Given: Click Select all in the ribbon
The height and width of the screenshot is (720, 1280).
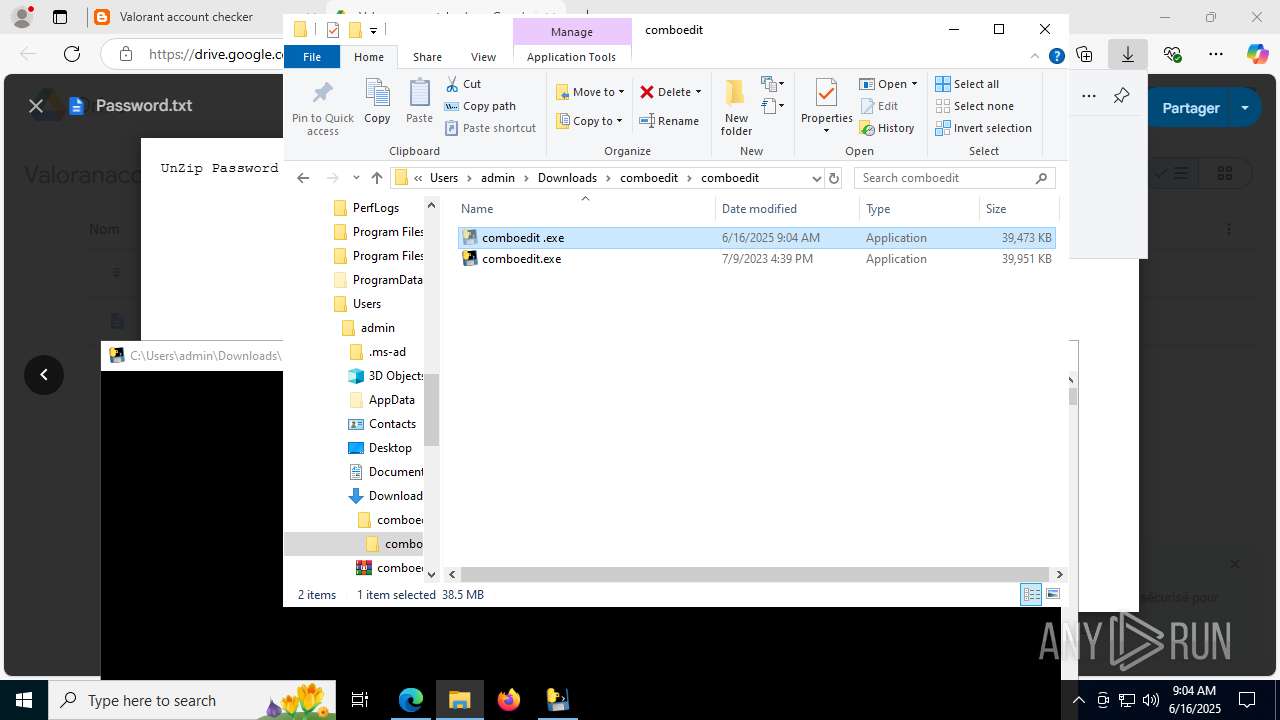Looking at the screenshot, I should [x=967, y=84].
